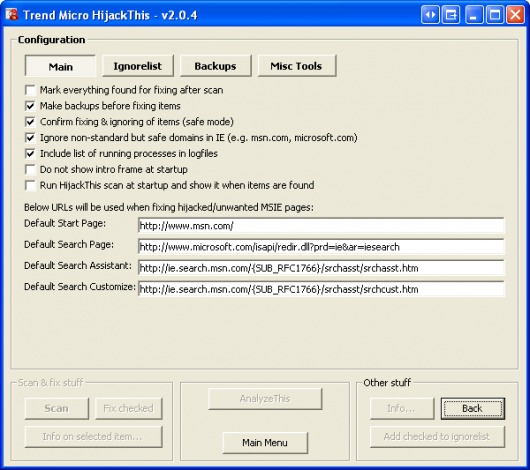
Task: Uncheck Ignore non-standard but safe domains
Action: (x=30, y=138)
